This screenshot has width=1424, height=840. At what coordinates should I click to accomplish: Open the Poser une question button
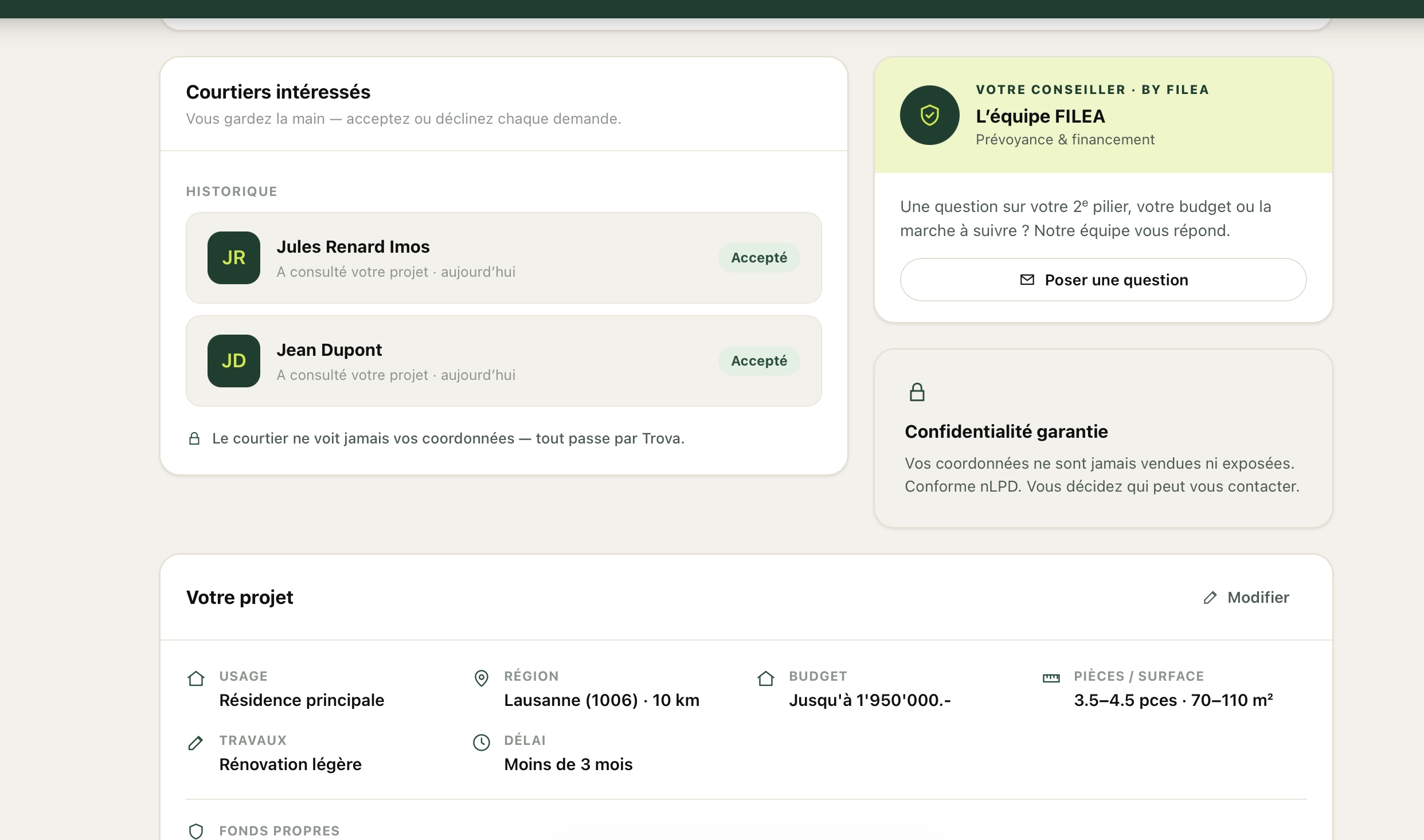point(1103,280)
